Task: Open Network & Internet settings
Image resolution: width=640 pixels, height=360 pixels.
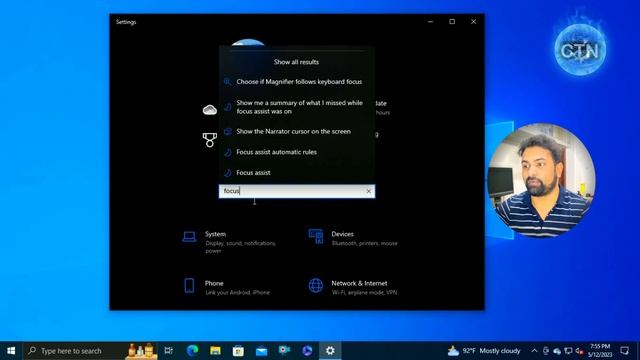Action: (354, 287)
